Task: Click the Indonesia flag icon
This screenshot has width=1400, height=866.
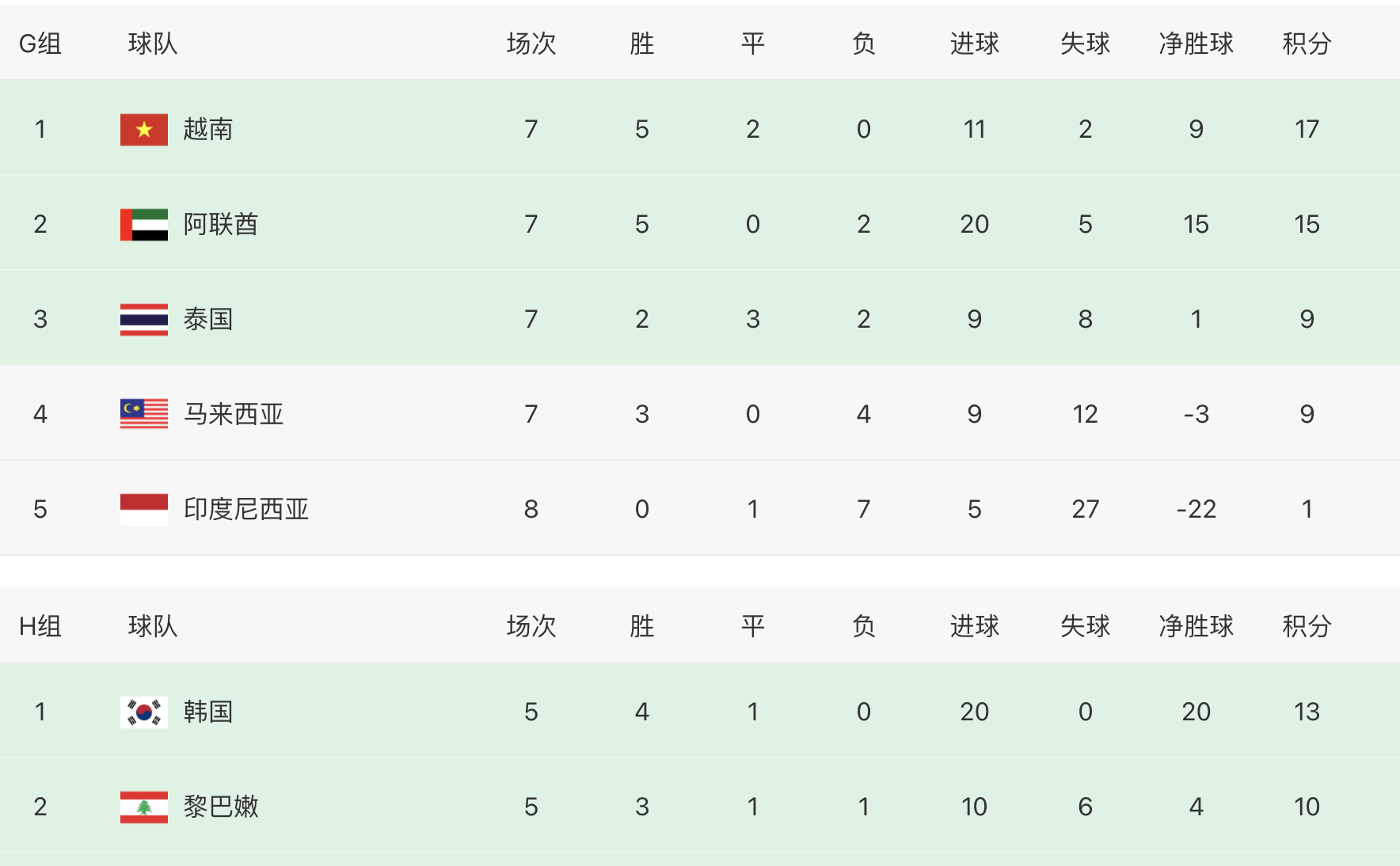Action: pos(143,509)
